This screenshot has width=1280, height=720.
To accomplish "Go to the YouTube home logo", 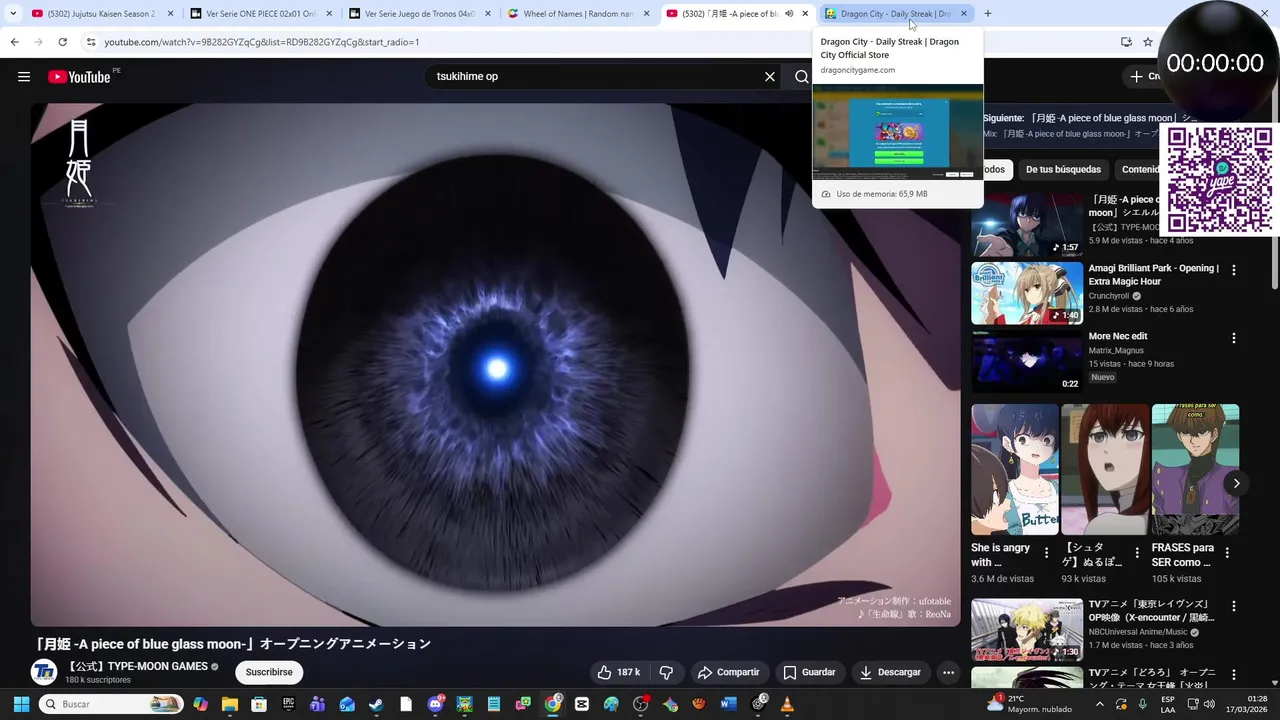I will click(79, 77).
